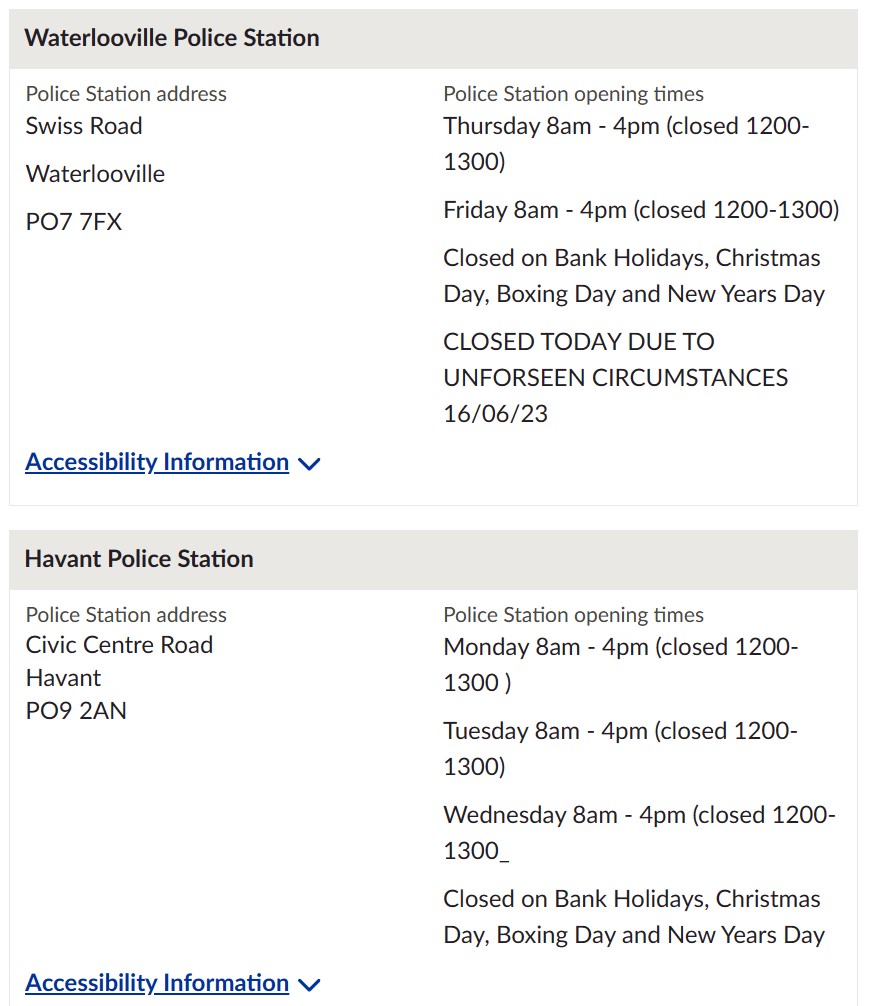Click Waterlooville's 'Police Station address' label
The image size is (877, 1006).
click(126, 94)
